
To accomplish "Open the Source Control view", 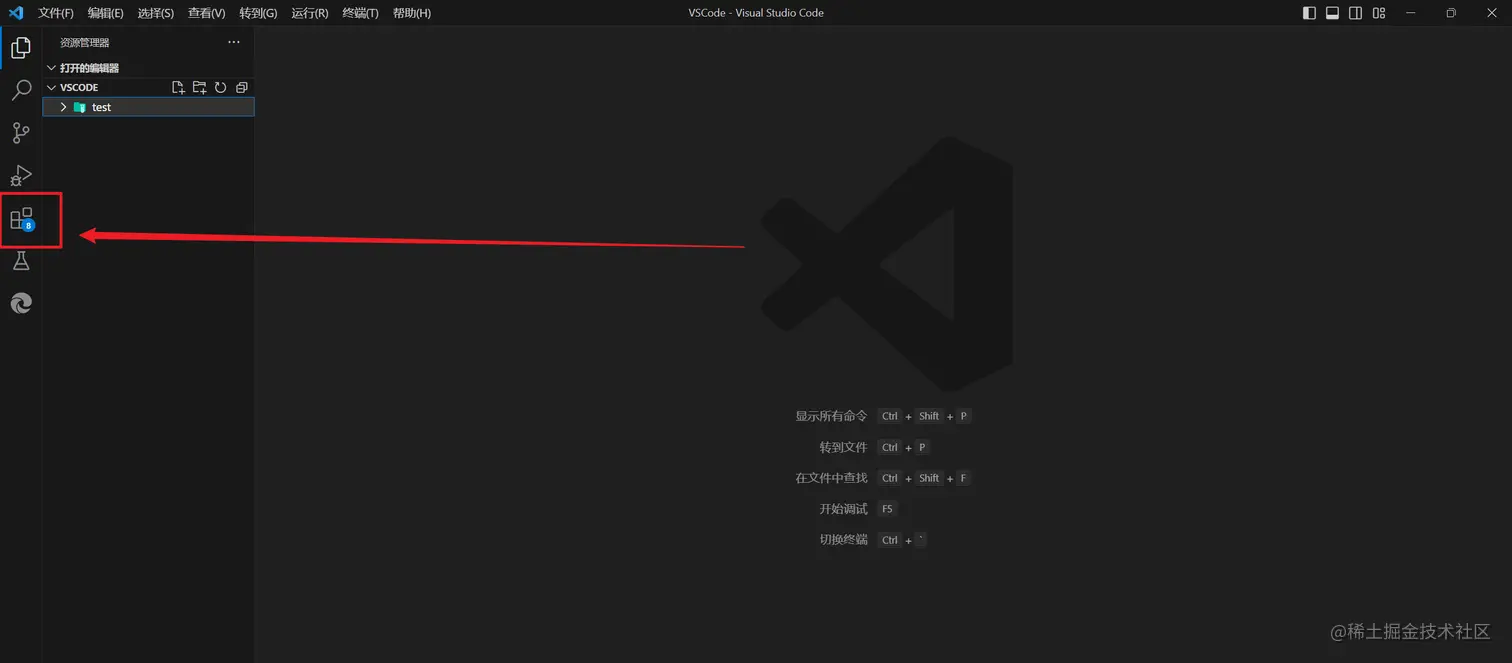I will (x=21, y=133).
